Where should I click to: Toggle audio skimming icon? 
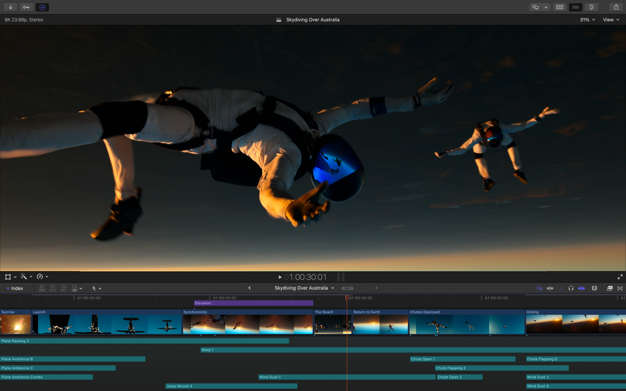coord(561,288)
